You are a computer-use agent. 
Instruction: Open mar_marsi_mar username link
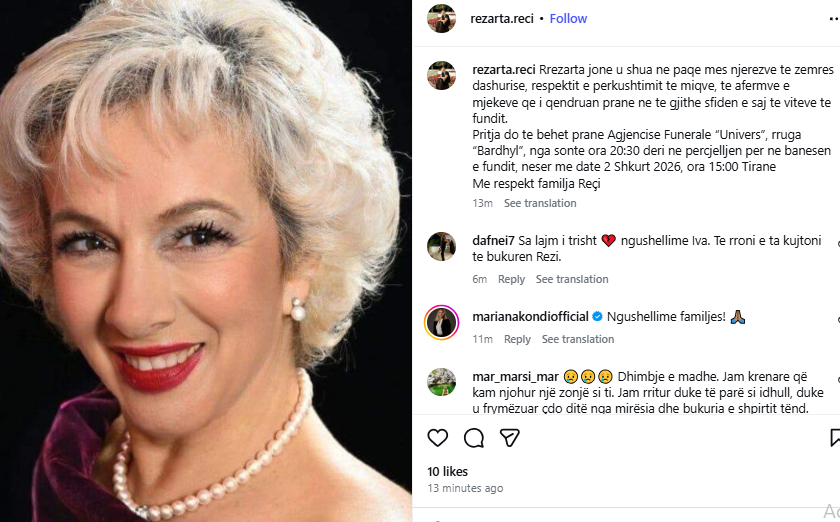tap(514, 376)
